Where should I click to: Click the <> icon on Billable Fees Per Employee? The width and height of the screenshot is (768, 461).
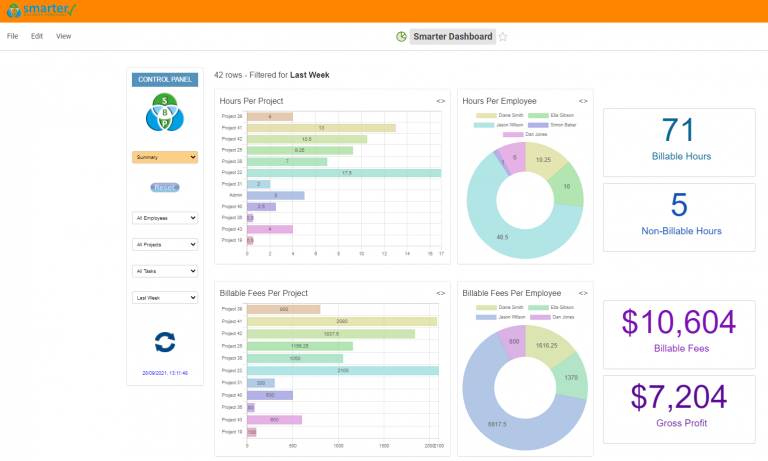pos(583,293)
